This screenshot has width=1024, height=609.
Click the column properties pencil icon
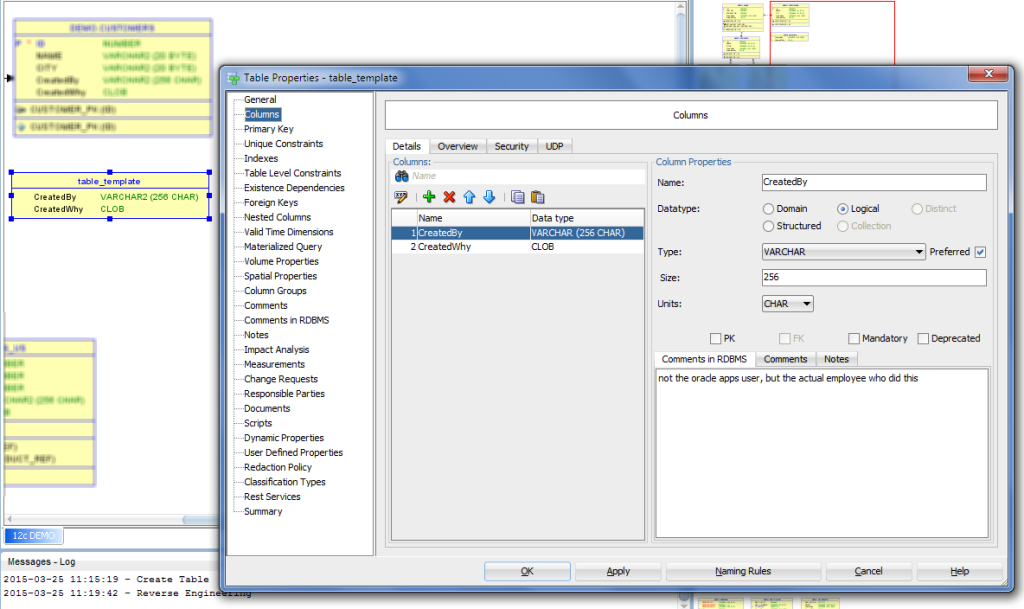(x=402, y=197)
